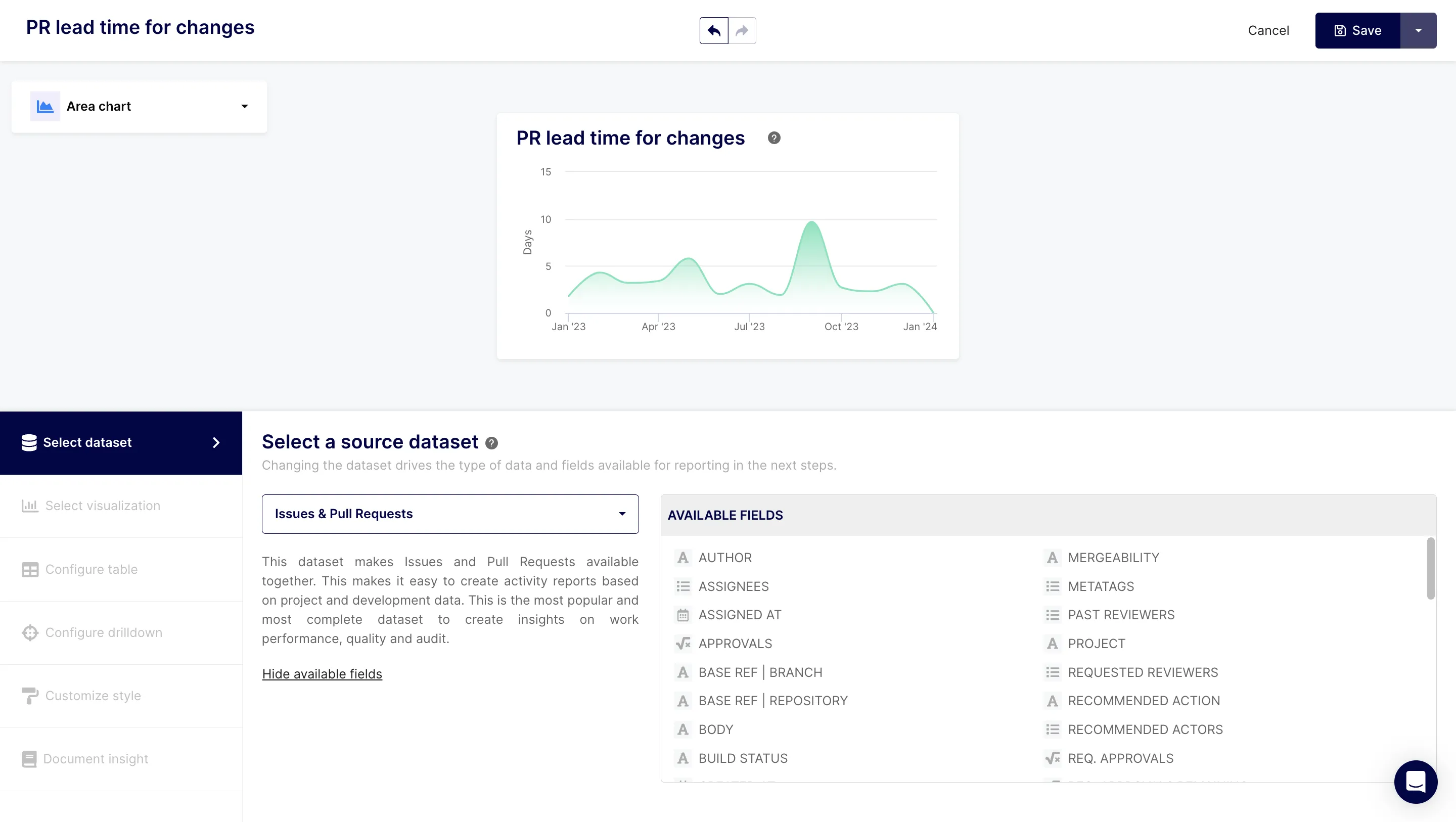The image size is (1456, 822).
Task: Click the calendar icon beside ASSIGNED AT field
Action: [683, 615]
